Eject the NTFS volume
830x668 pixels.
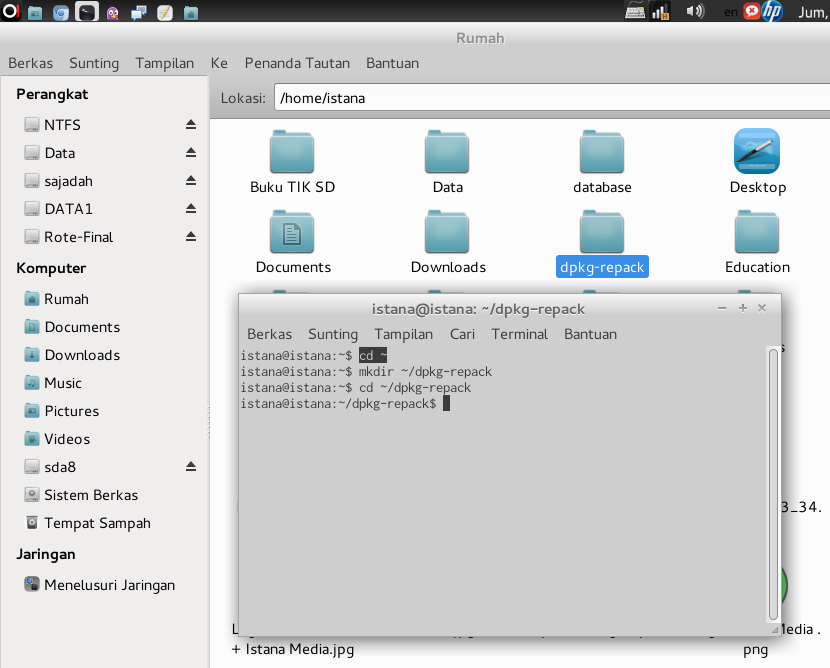tap(191, 124)
